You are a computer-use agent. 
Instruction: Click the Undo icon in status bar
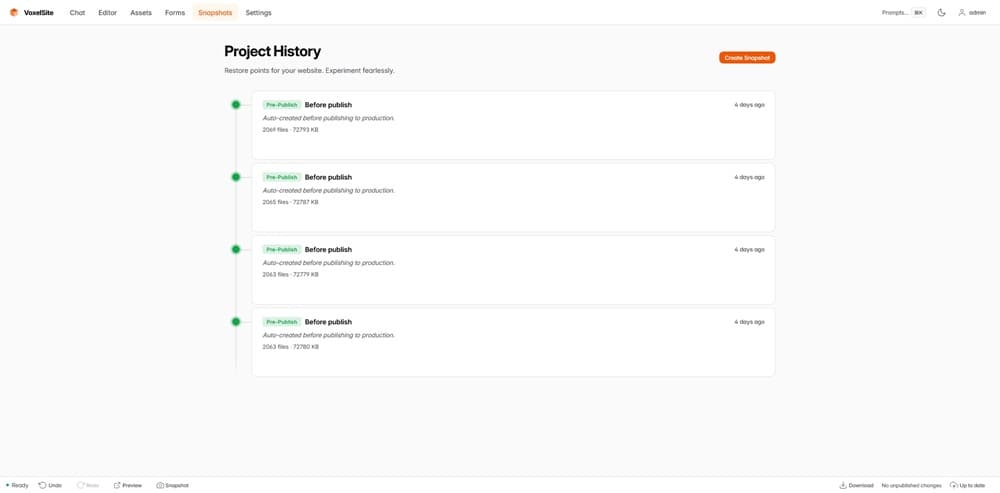tap(43, 485)
